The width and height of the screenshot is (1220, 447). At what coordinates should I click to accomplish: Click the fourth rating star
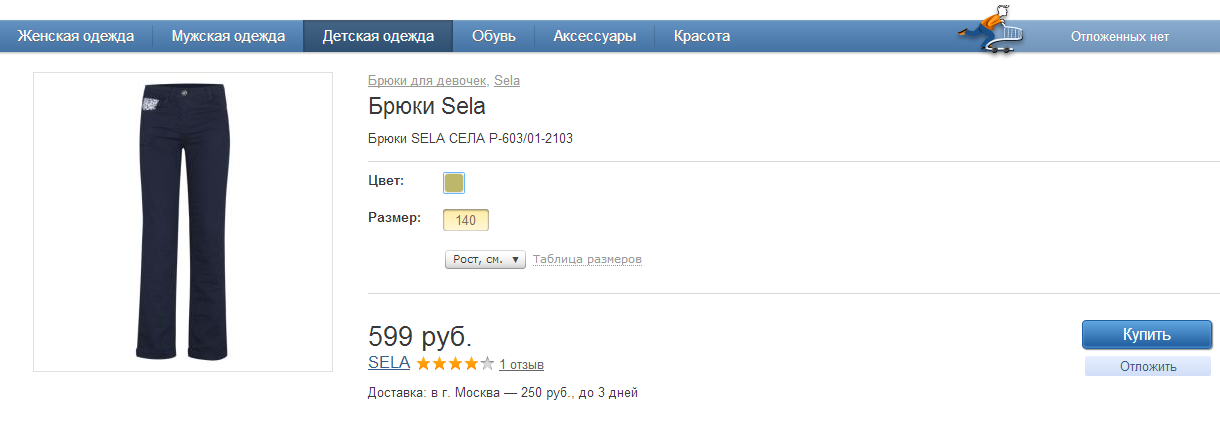click(471, 364)
